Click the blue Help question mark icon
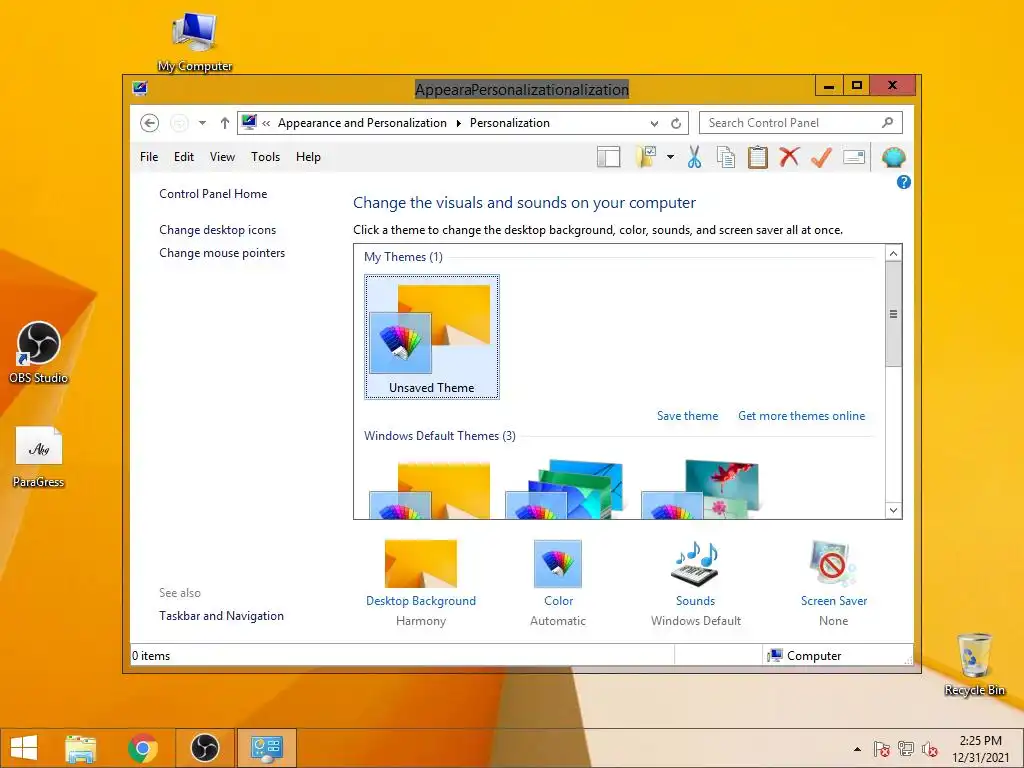 pos(903,182)
